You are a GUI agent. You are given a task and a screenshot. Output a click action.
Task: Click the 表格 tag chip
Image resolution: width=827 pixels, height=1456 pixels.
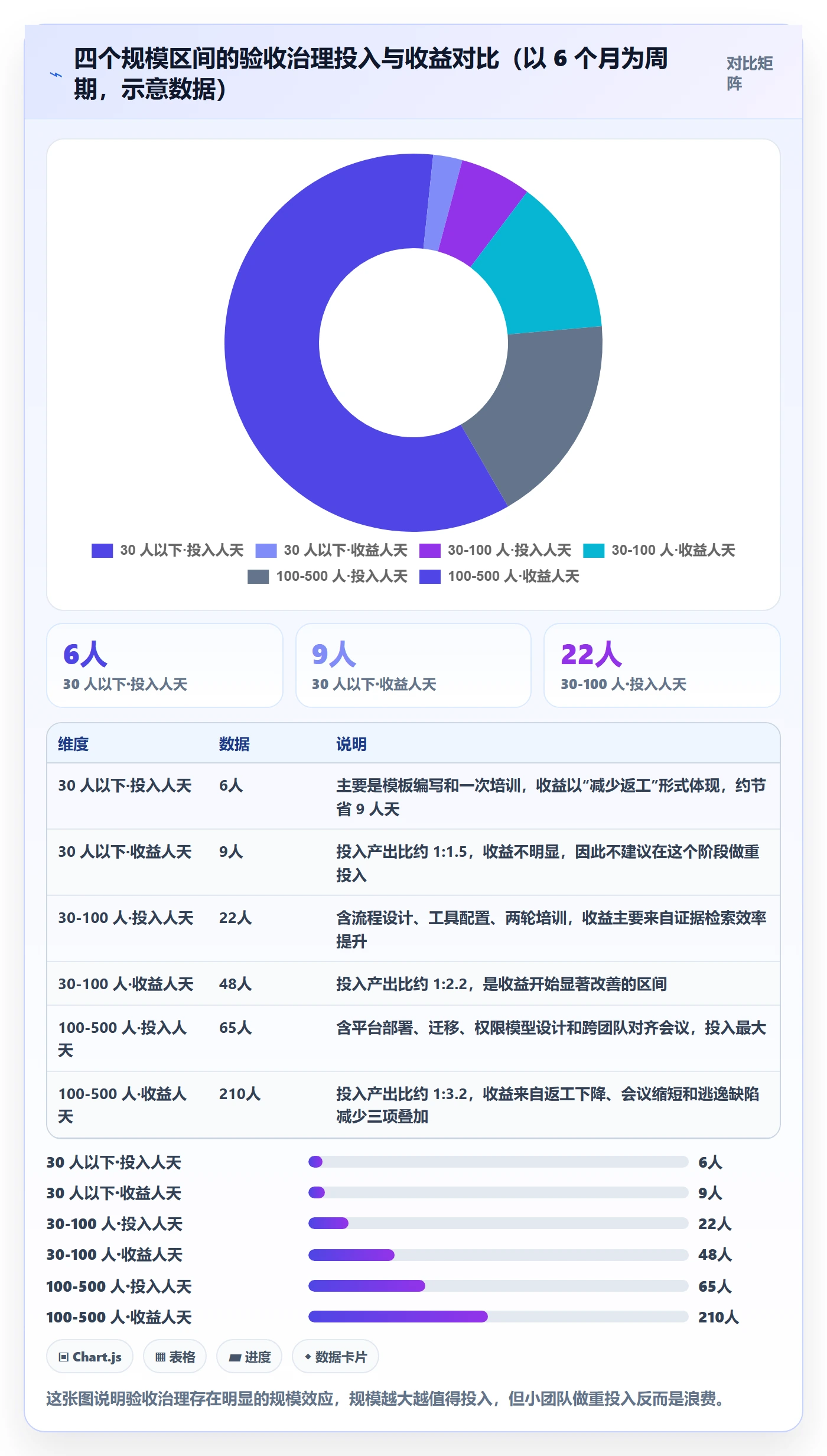click(x=175, y=1357)
